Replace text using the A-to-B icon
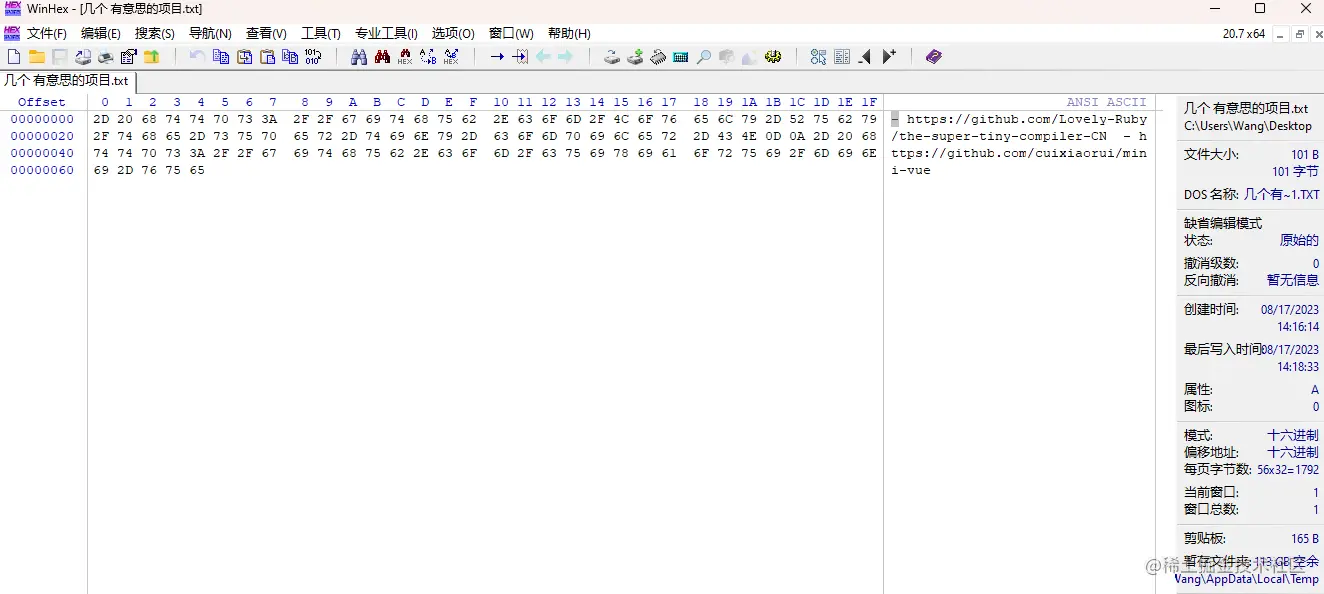 (428, 57)
